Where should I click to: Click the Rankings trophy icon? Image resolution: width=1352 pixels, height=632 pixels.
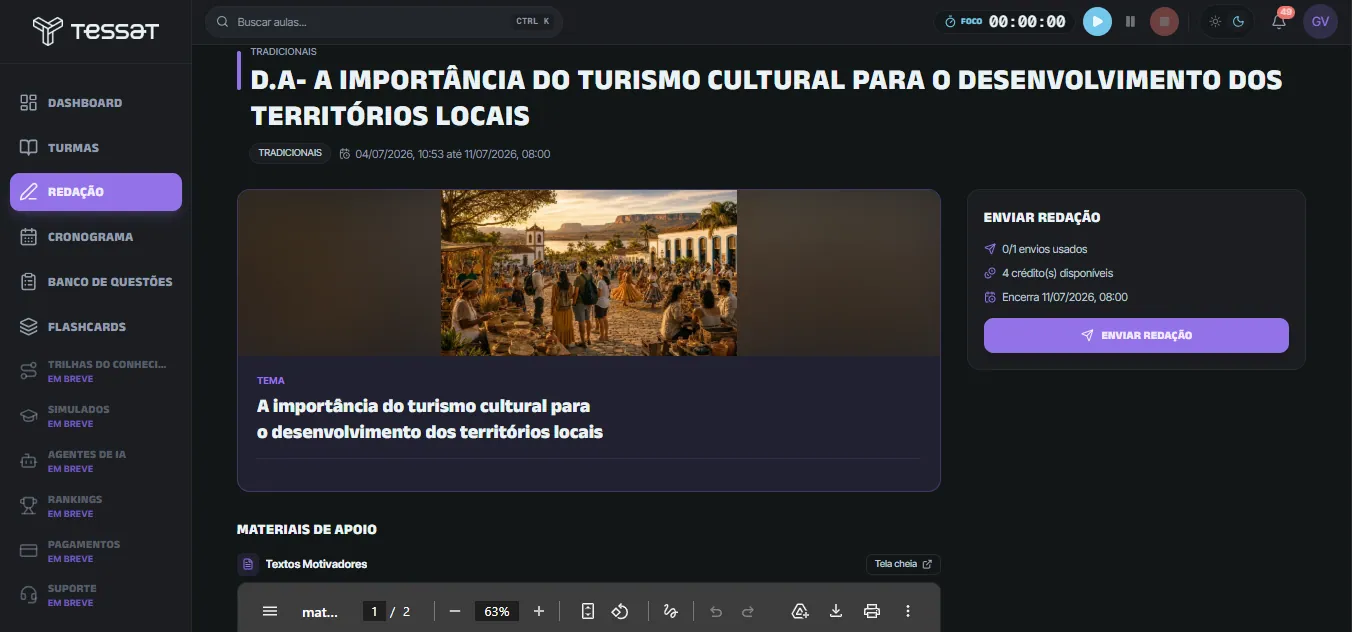[x=29, y=506]
